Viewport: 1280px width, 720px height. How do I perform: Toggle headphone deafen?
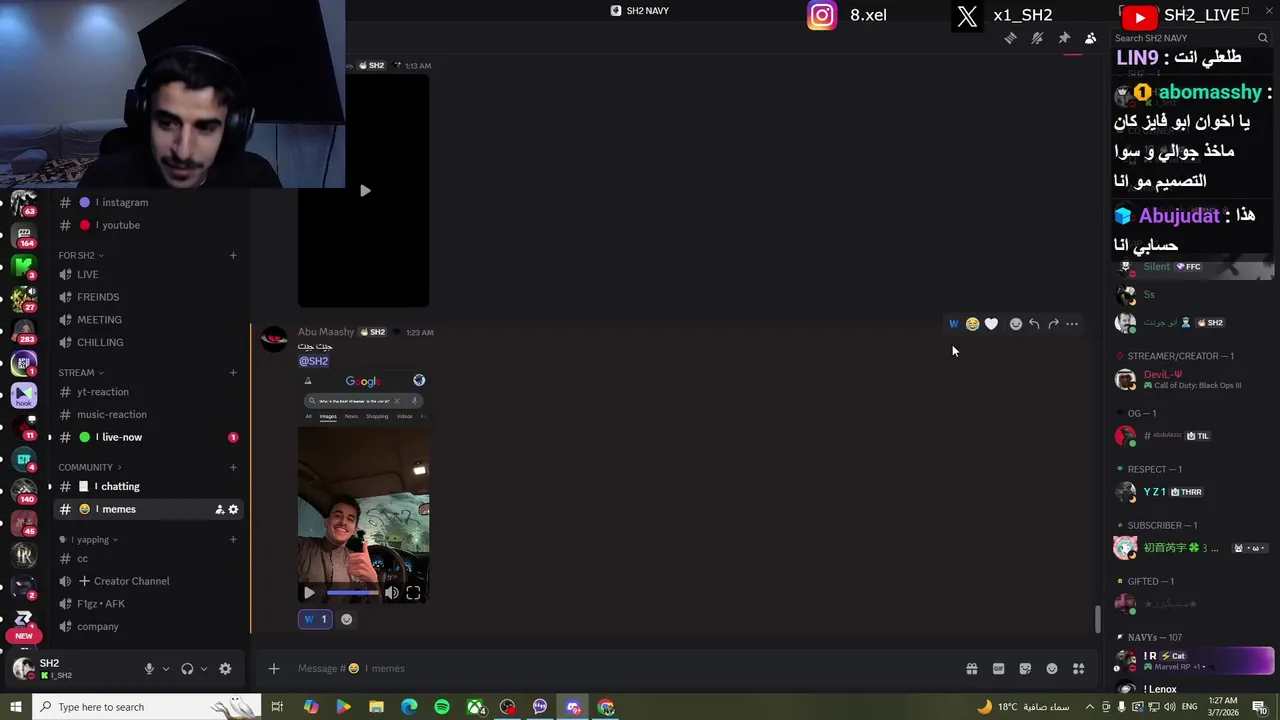tap(187, 669)
